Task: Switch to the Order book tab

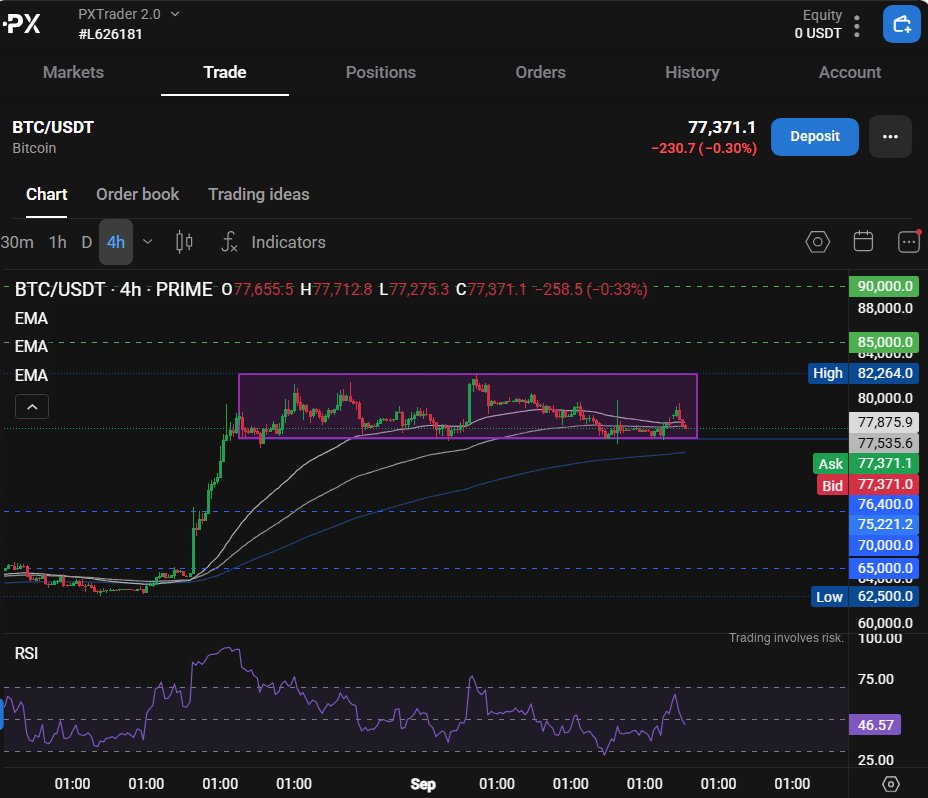Action: coord(137,194)
